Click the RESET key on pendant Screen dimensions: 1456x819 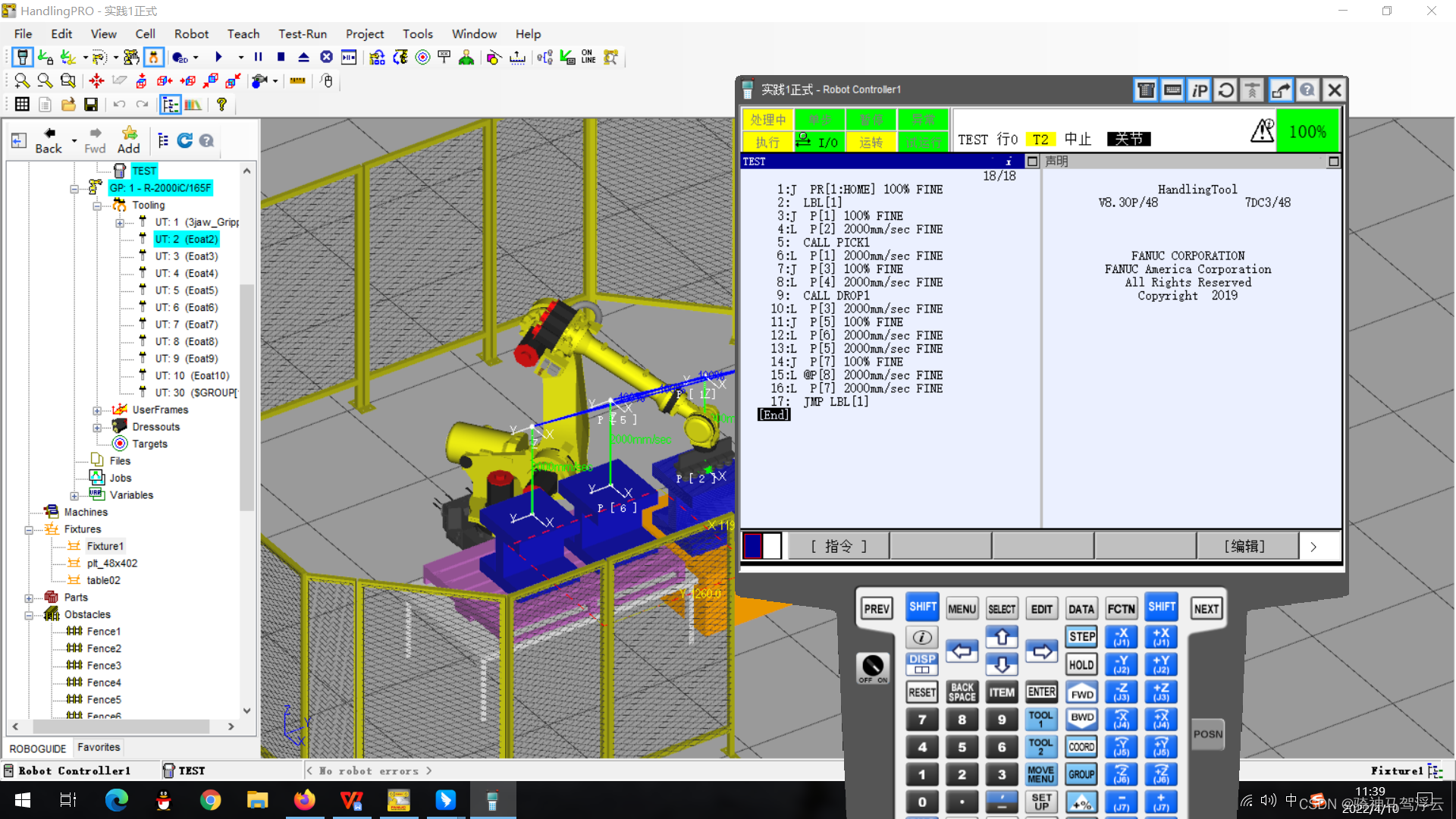pos(921,692)
